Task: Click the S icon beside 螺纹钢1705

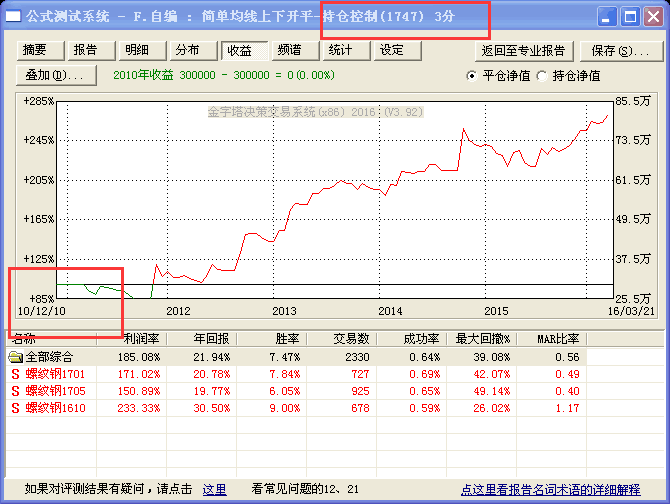Action: point(15,391)
